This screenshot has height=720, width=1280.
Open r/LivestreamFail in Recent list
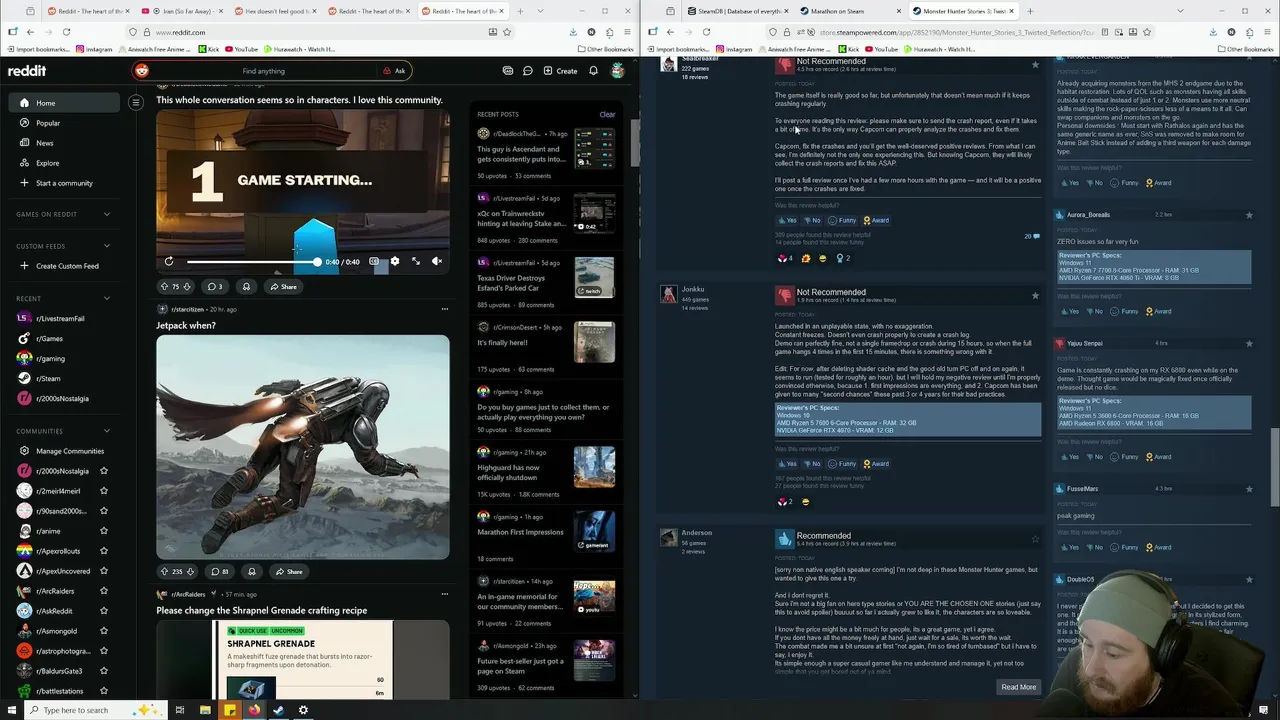[60, 319]
